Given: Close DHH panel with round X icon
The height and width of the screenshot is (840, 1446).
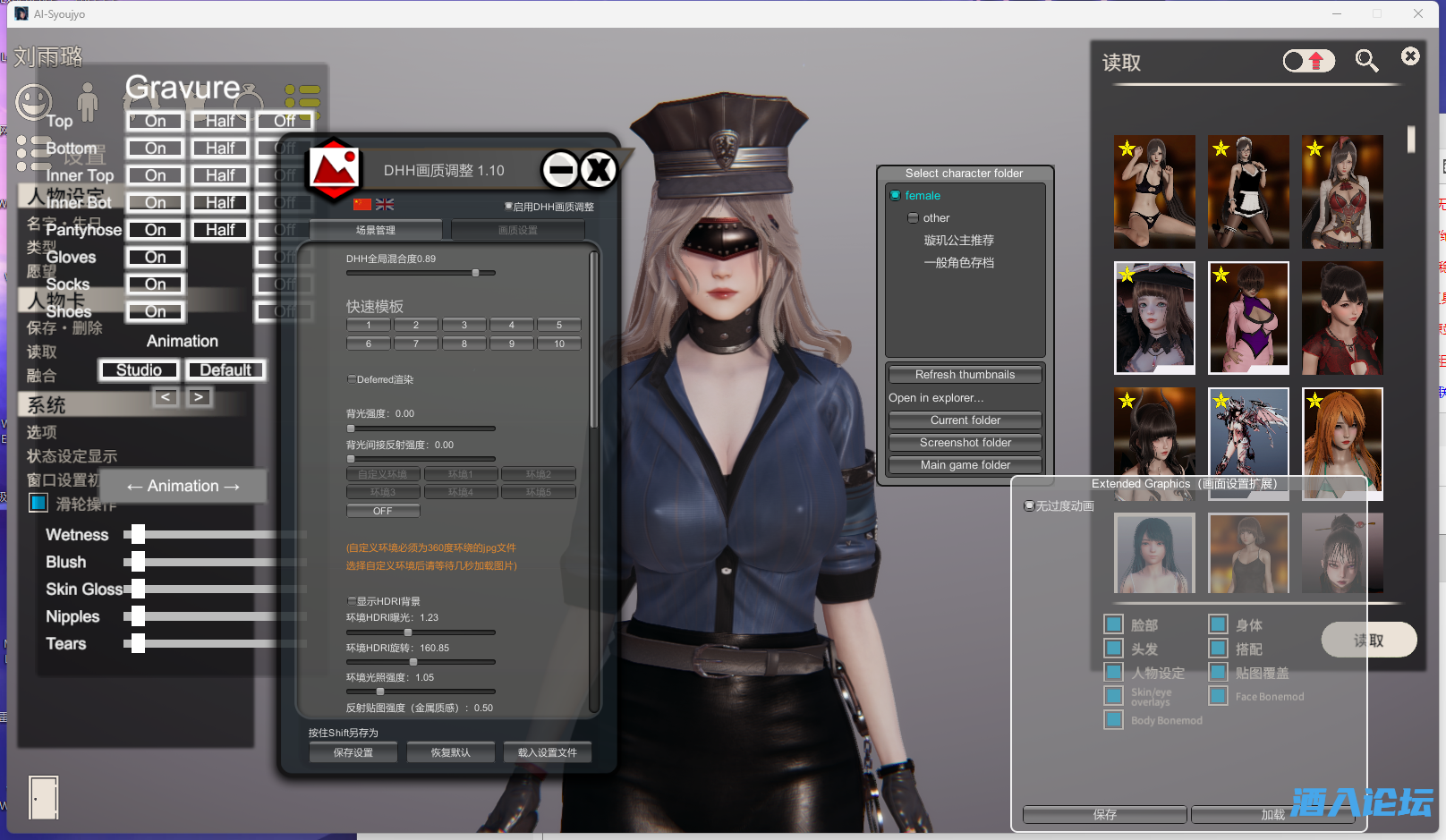Looking at the screenshot, I should pyautogui.click(x=599, y=169).
